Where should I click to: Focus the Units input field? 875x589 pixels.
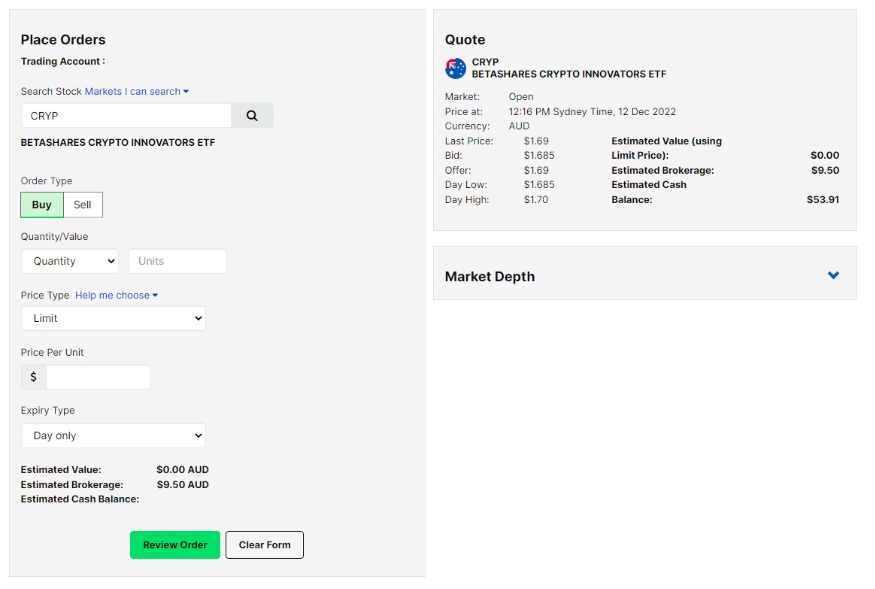[177, 261]
